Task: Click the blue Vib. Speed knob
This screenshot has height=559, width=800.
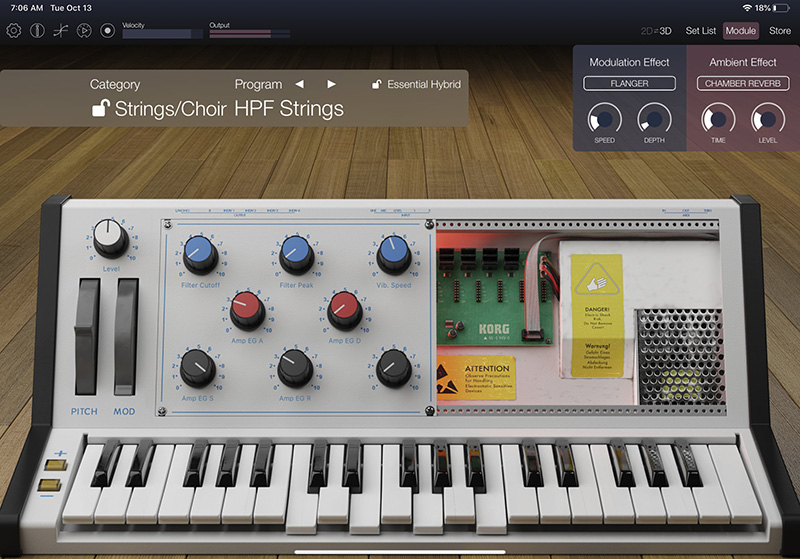Action: (393, 255)
